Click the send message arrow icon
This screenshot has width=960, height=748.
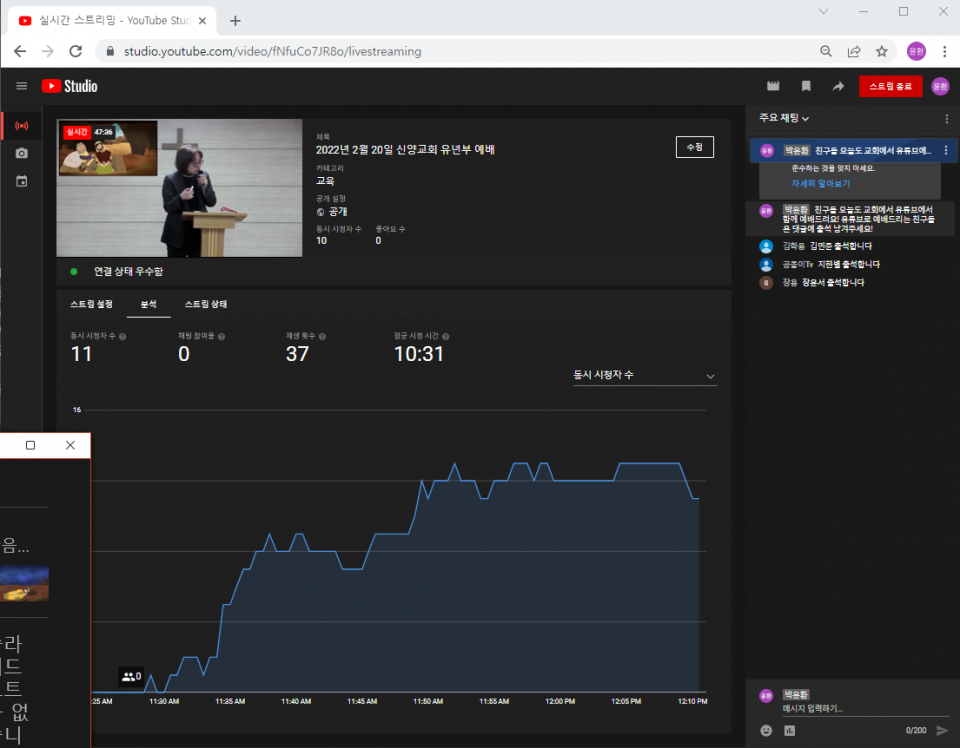tap(941, 730)
